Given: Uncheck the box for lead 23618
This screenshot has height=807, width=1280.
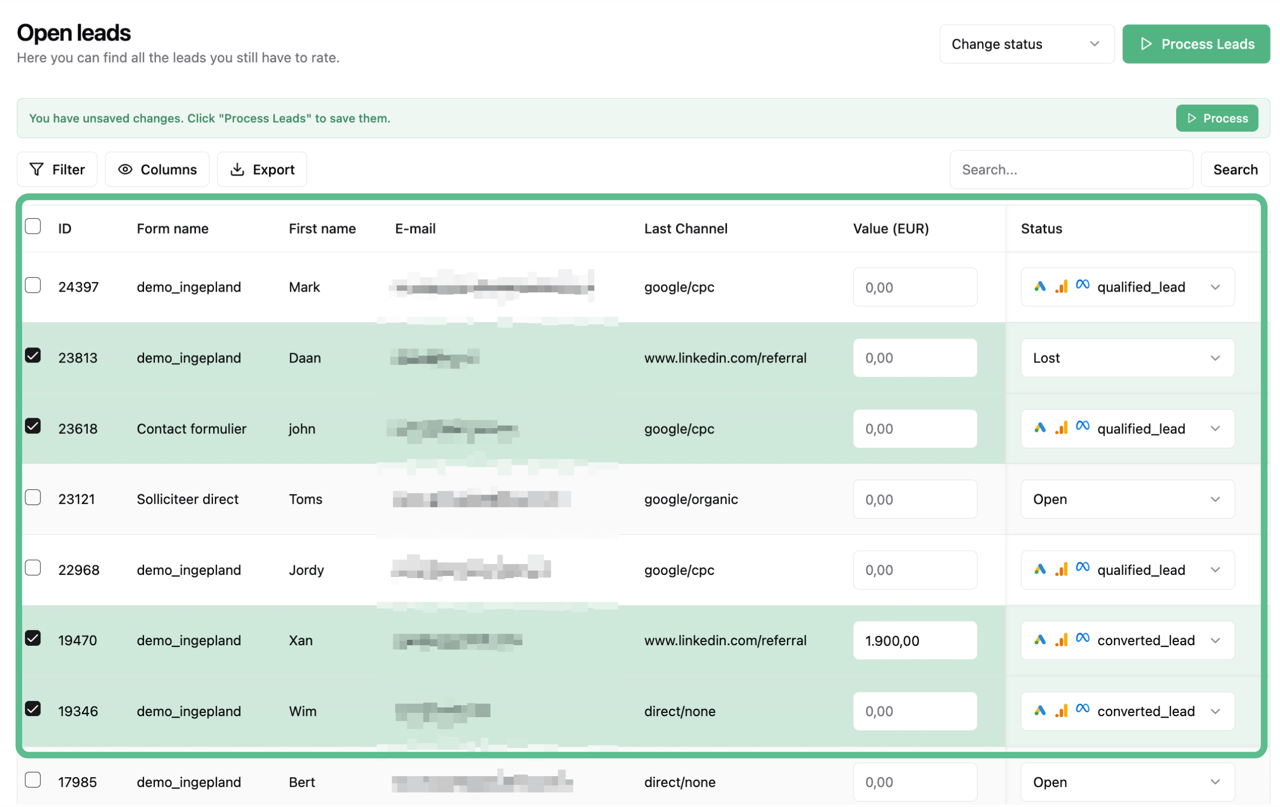Looking at the screenshot, I should [33, 426].
